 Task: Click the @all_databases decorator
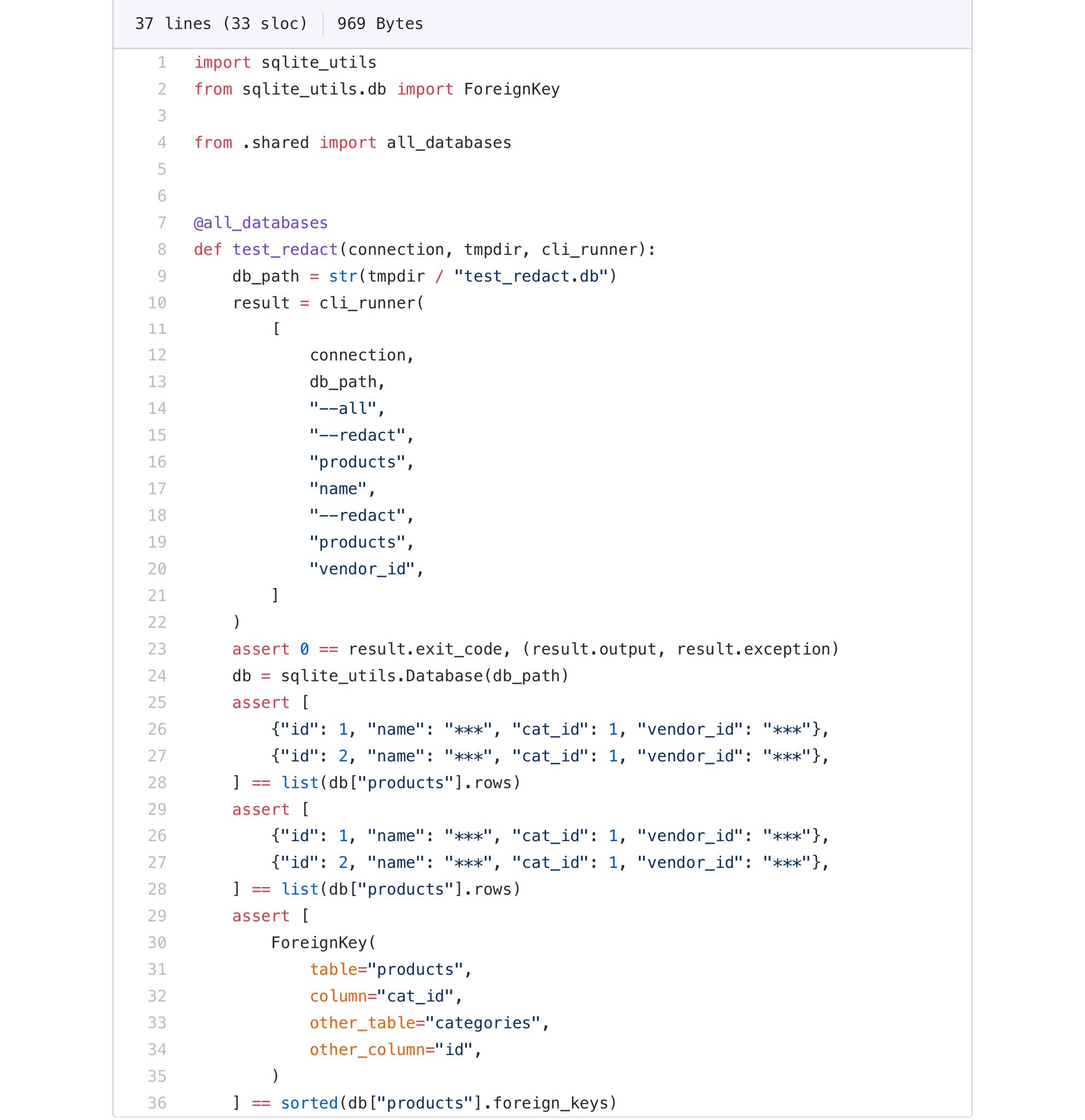[x=260, y=223]
